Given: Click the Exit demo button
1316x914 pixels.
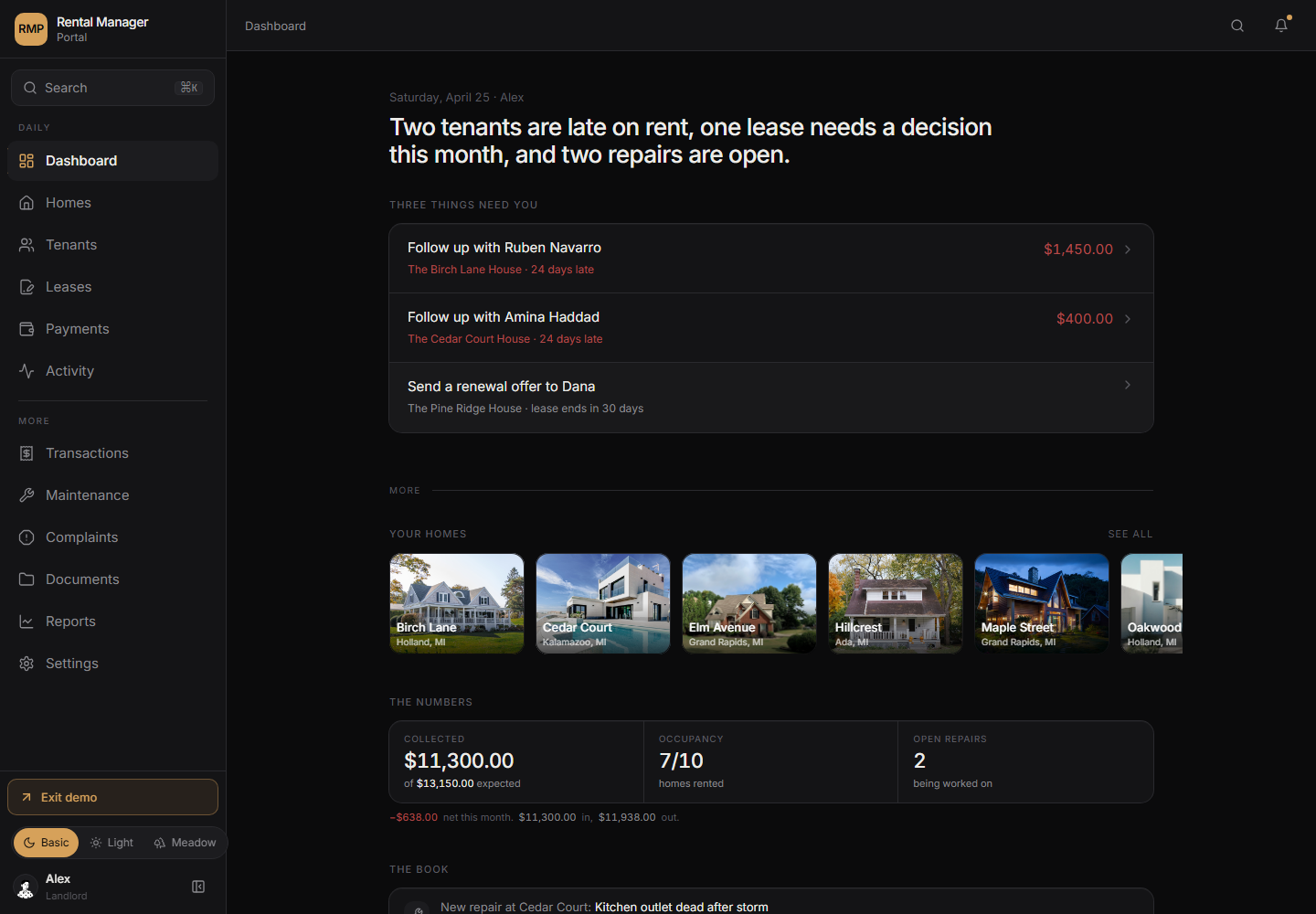Looking at the screenshot, I should 112,797.
